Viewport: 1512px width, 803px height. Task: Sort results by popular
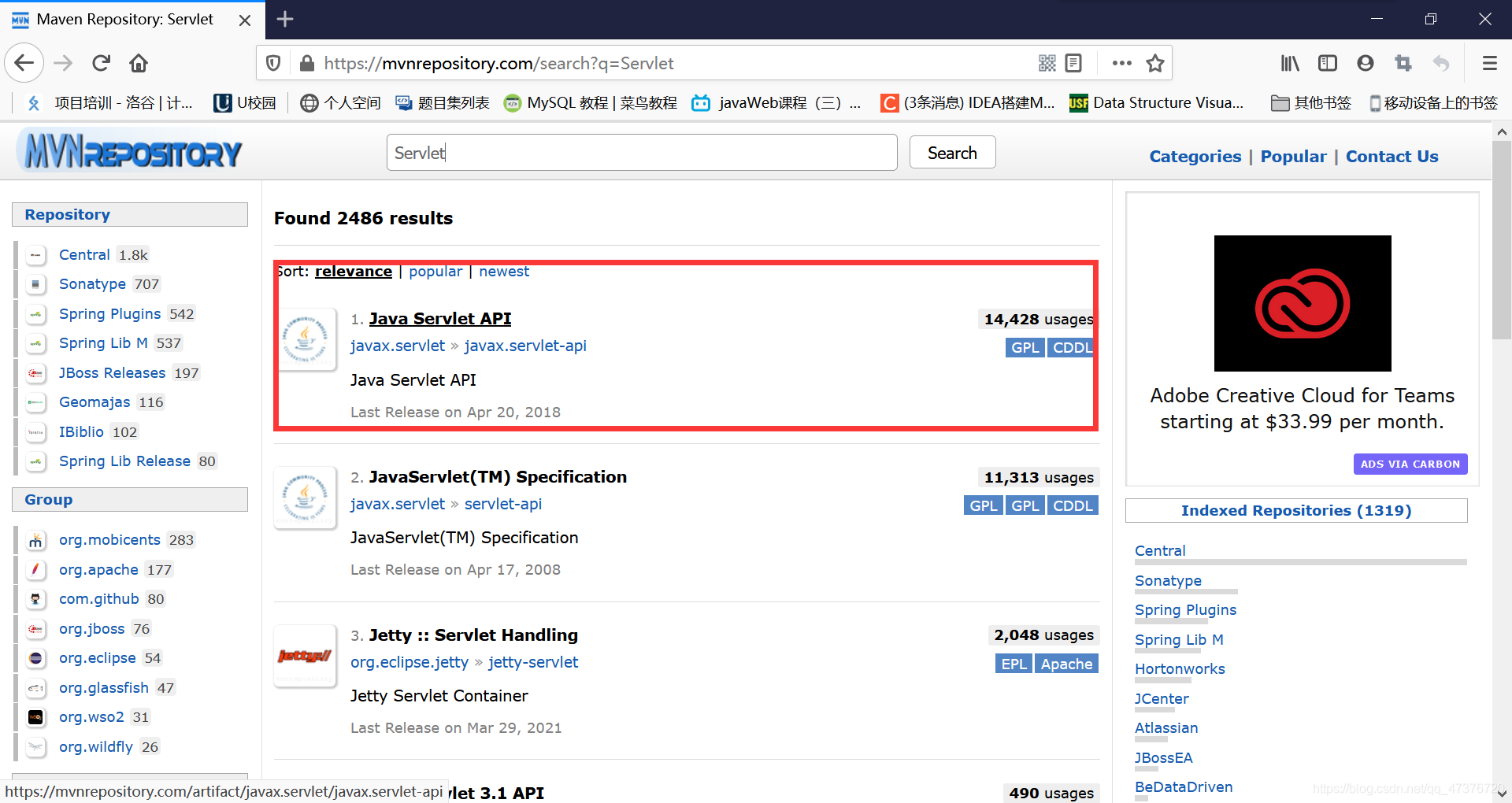pos(435,272)
